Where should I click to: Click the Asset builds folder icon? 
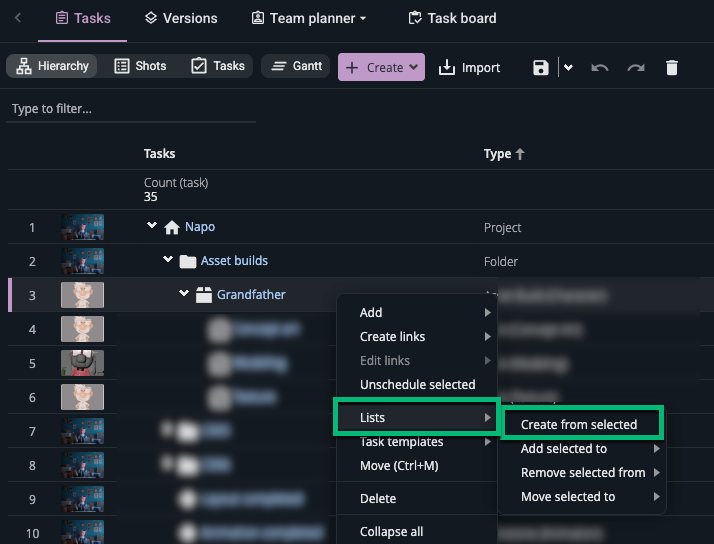coord(188,261)
